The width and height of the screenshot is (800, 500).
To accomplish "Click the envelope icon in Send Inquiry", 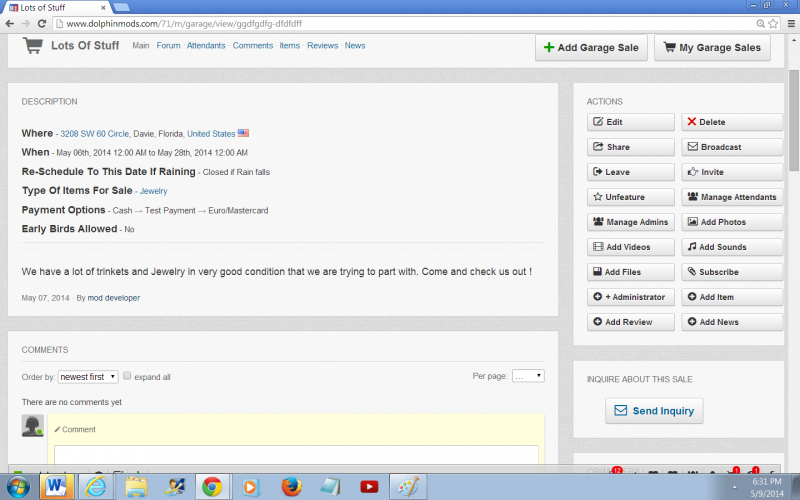I will coord(620,411).
